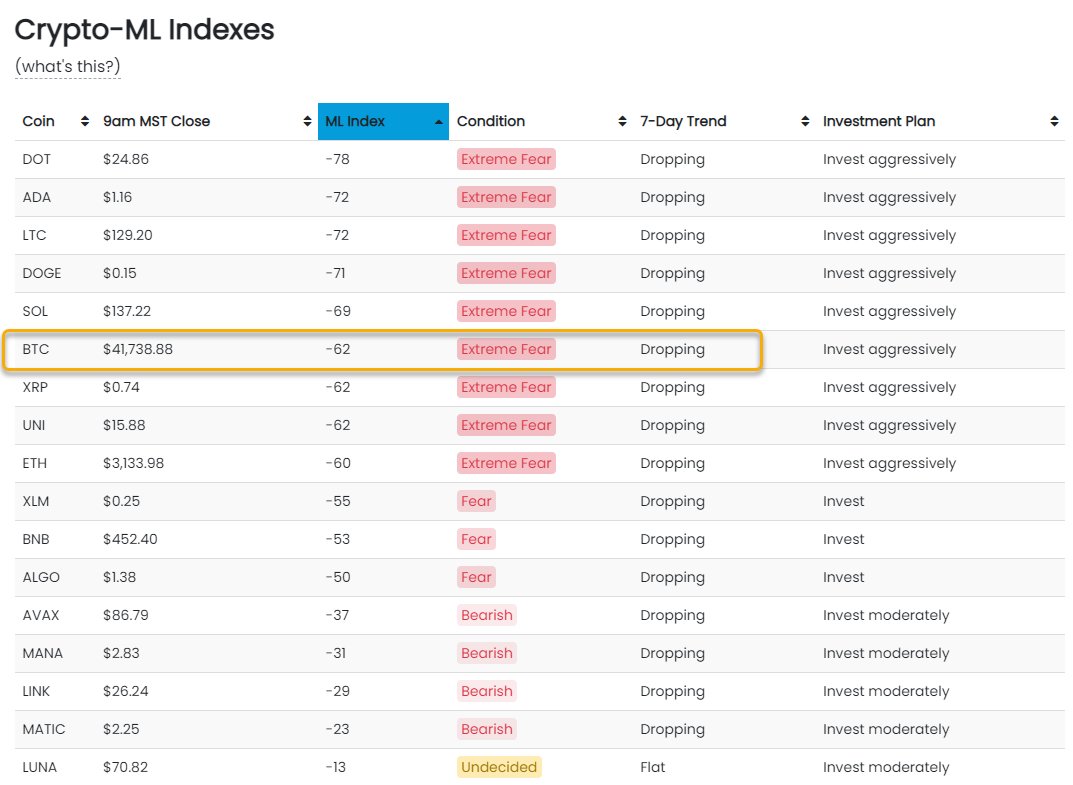This screenshot has width=1073, height=785.
Task: Select the DOGE coin cell
Action: 42,273
